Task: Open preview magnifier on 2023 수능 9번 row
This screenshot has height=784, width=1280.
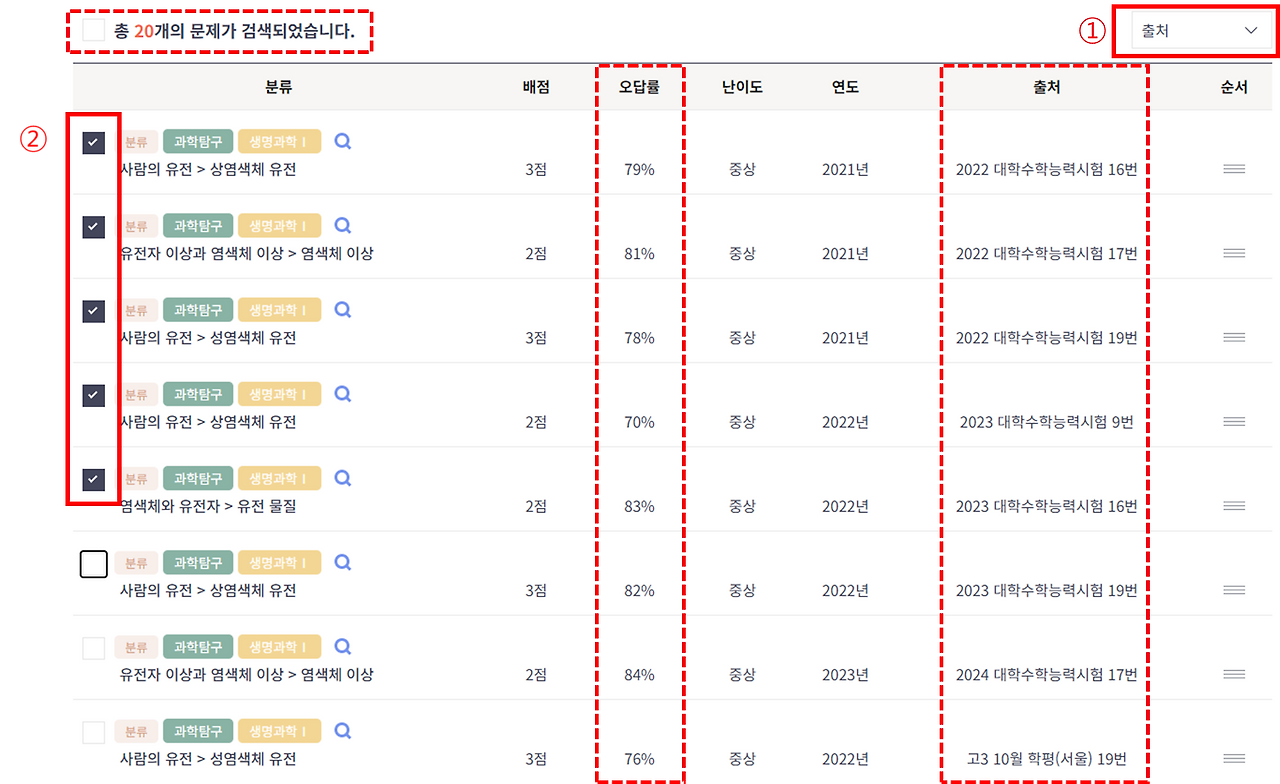Action: pos(342,393)
